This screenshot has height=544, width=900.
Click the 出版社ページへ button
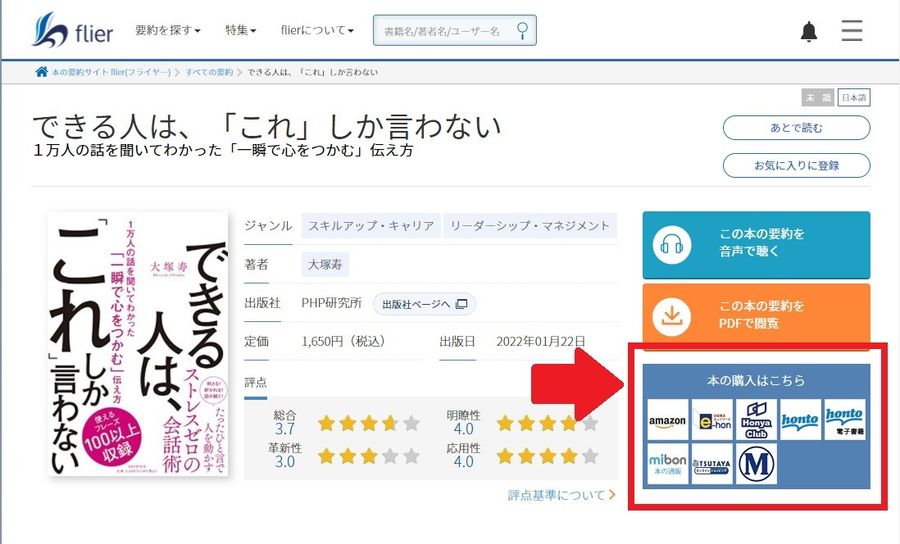(424, 304)
